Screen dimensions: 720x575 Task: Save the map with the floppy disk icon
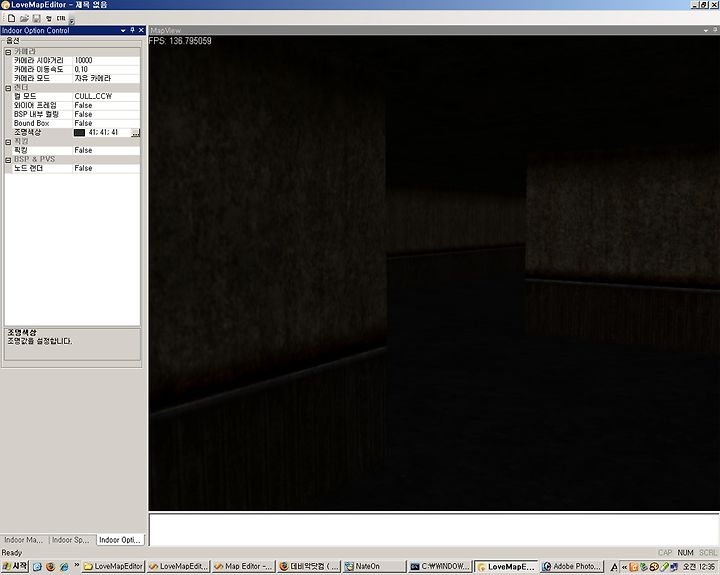pos(36,18)
